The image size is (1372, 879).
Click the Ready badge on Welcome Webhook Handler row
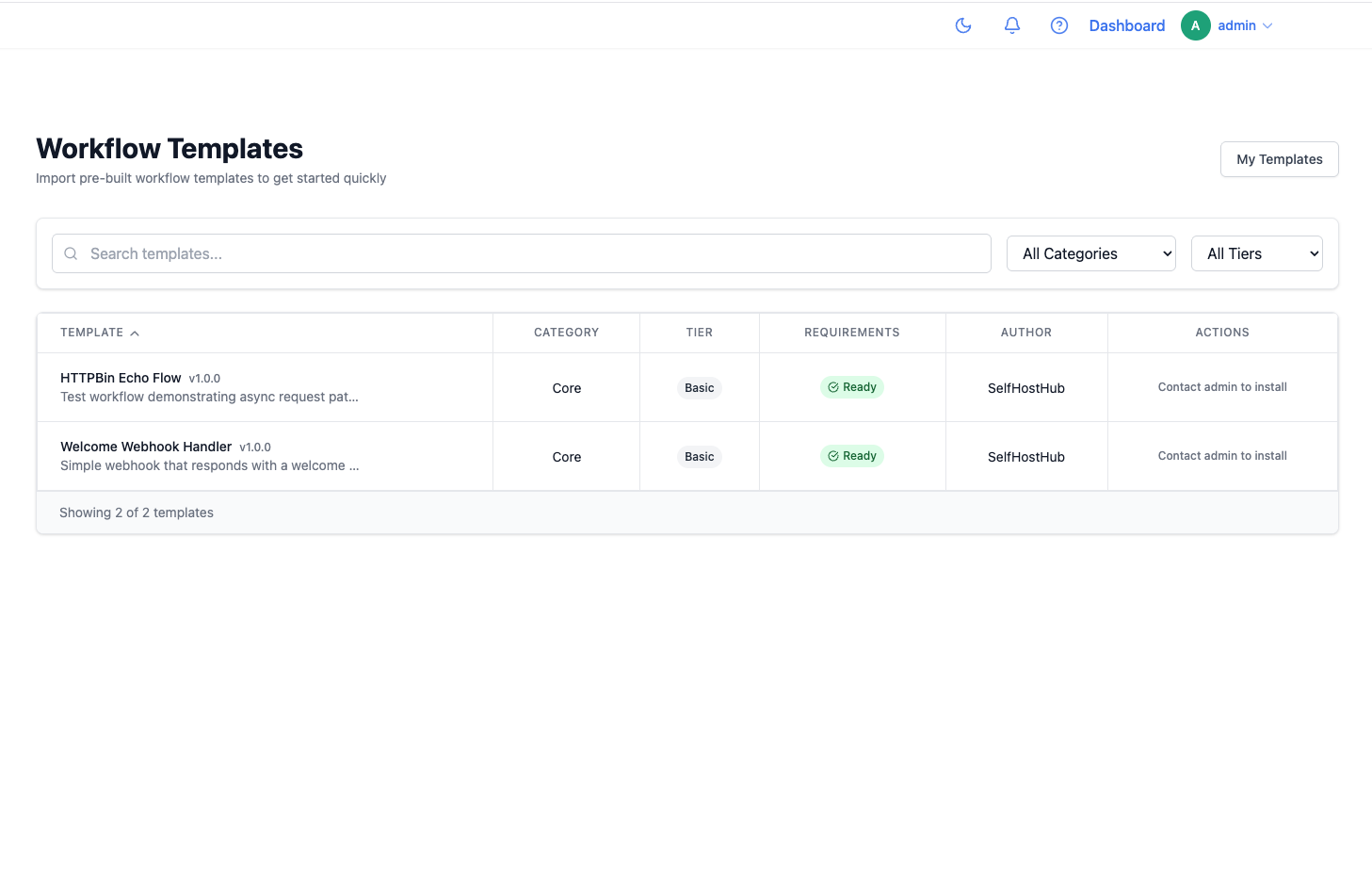[x=851, y=455]
